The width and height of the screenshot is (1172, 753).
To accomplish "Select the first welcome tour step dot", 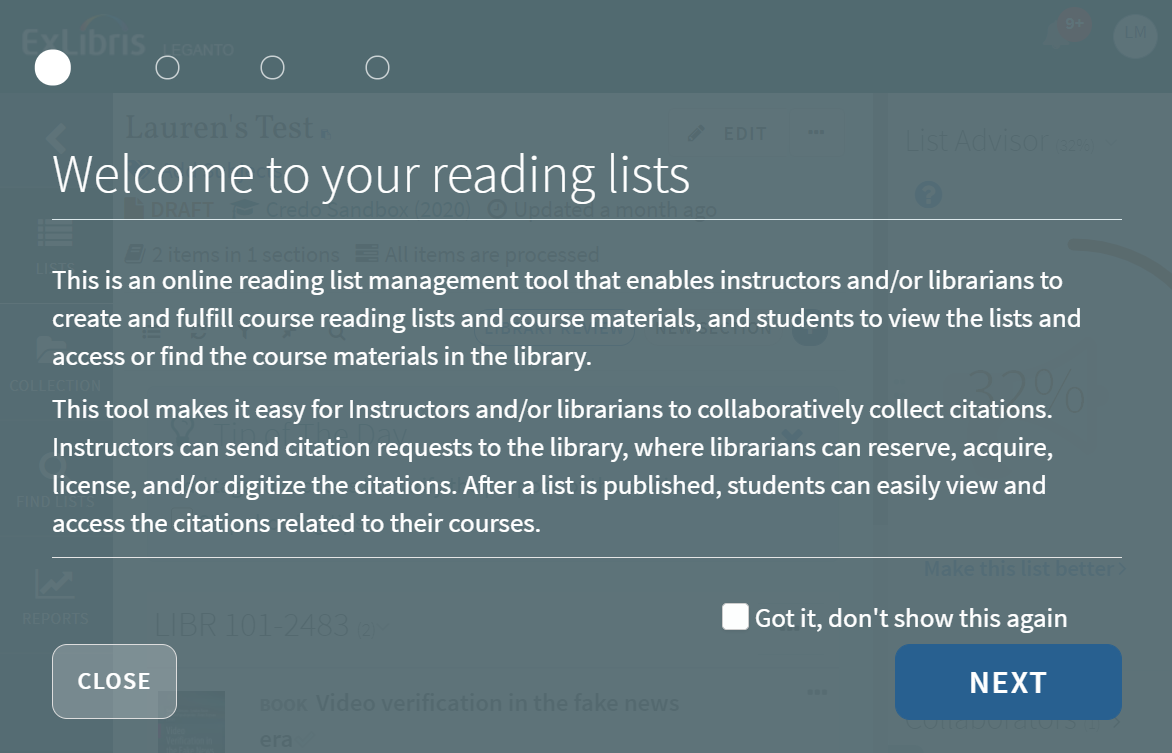I will [53, 67].
